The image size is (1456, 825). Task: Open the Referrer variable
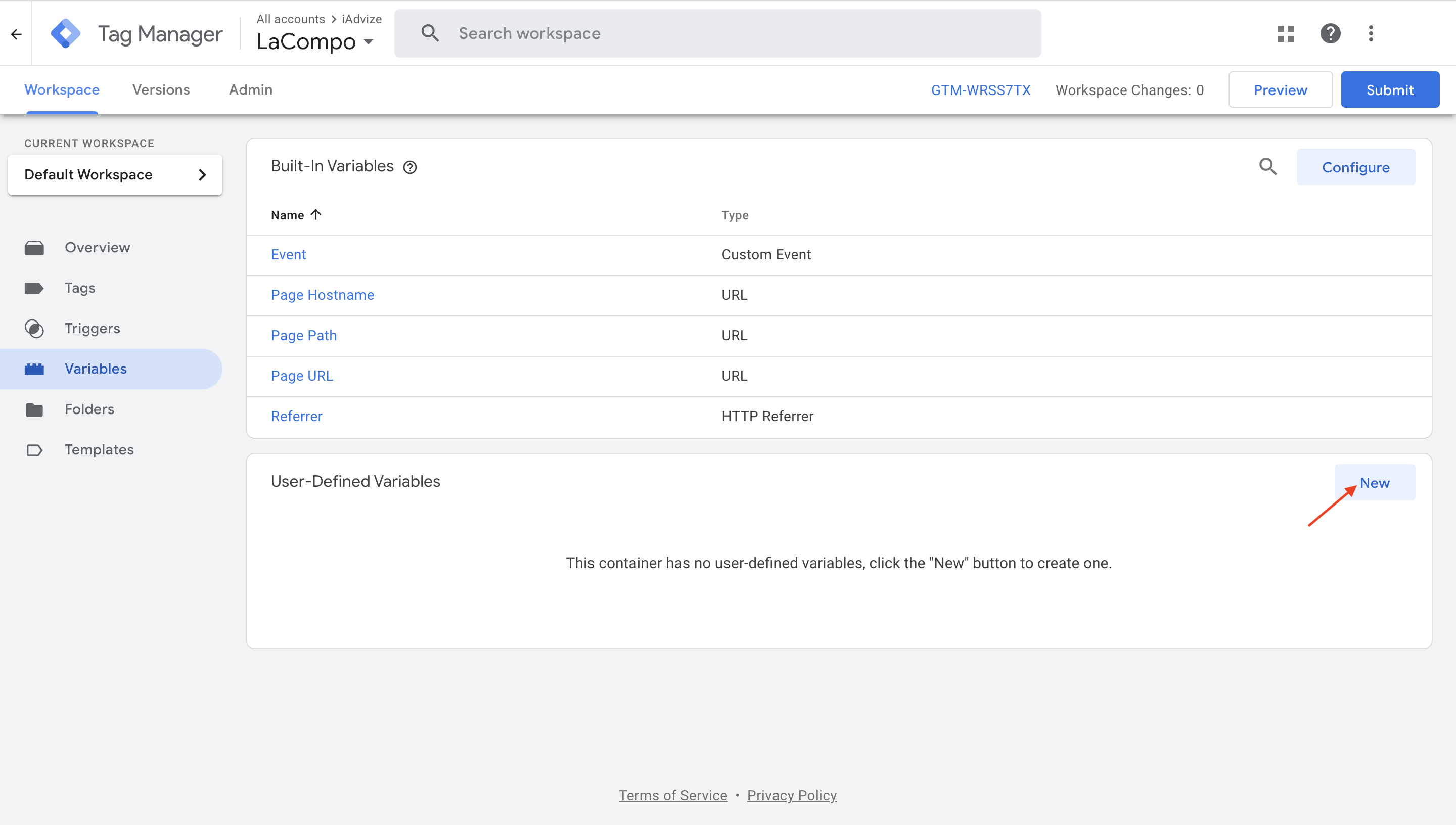[x=296, y=417]
